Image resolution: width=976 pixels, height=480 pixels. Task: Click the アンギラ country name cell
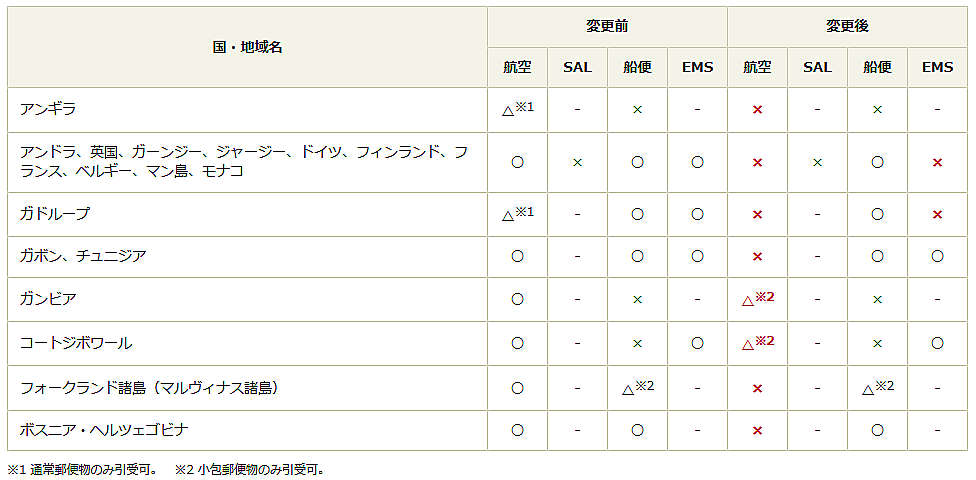pyautogui.click(x=48, y=109)
